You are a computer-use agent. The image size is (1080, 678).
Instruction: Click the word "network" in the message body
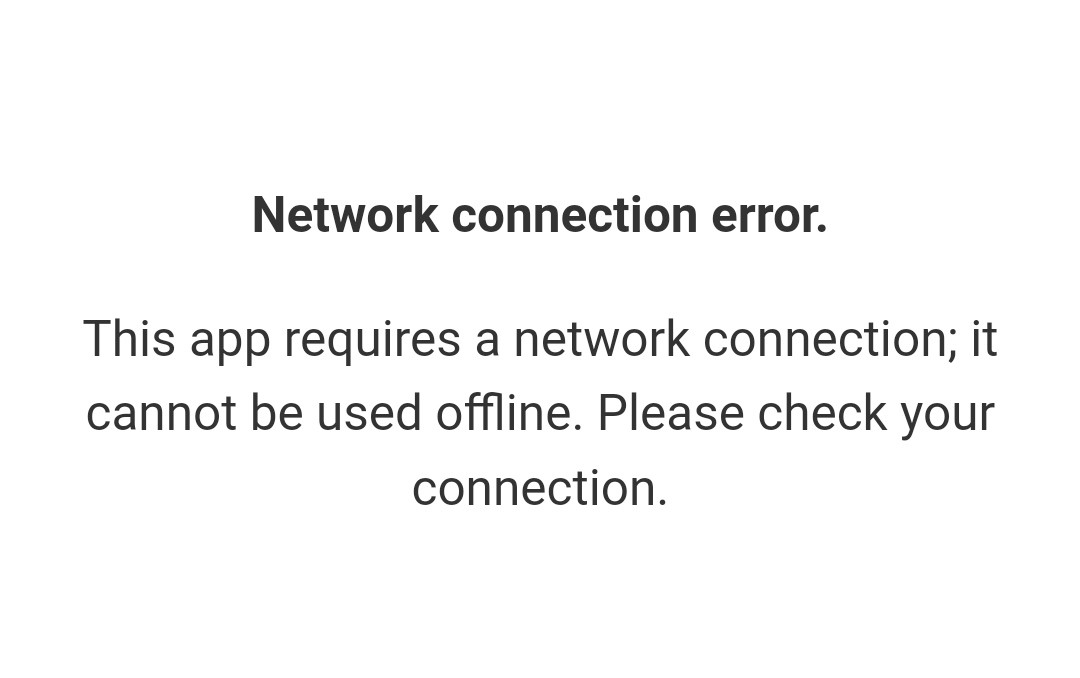pos(602,338)
